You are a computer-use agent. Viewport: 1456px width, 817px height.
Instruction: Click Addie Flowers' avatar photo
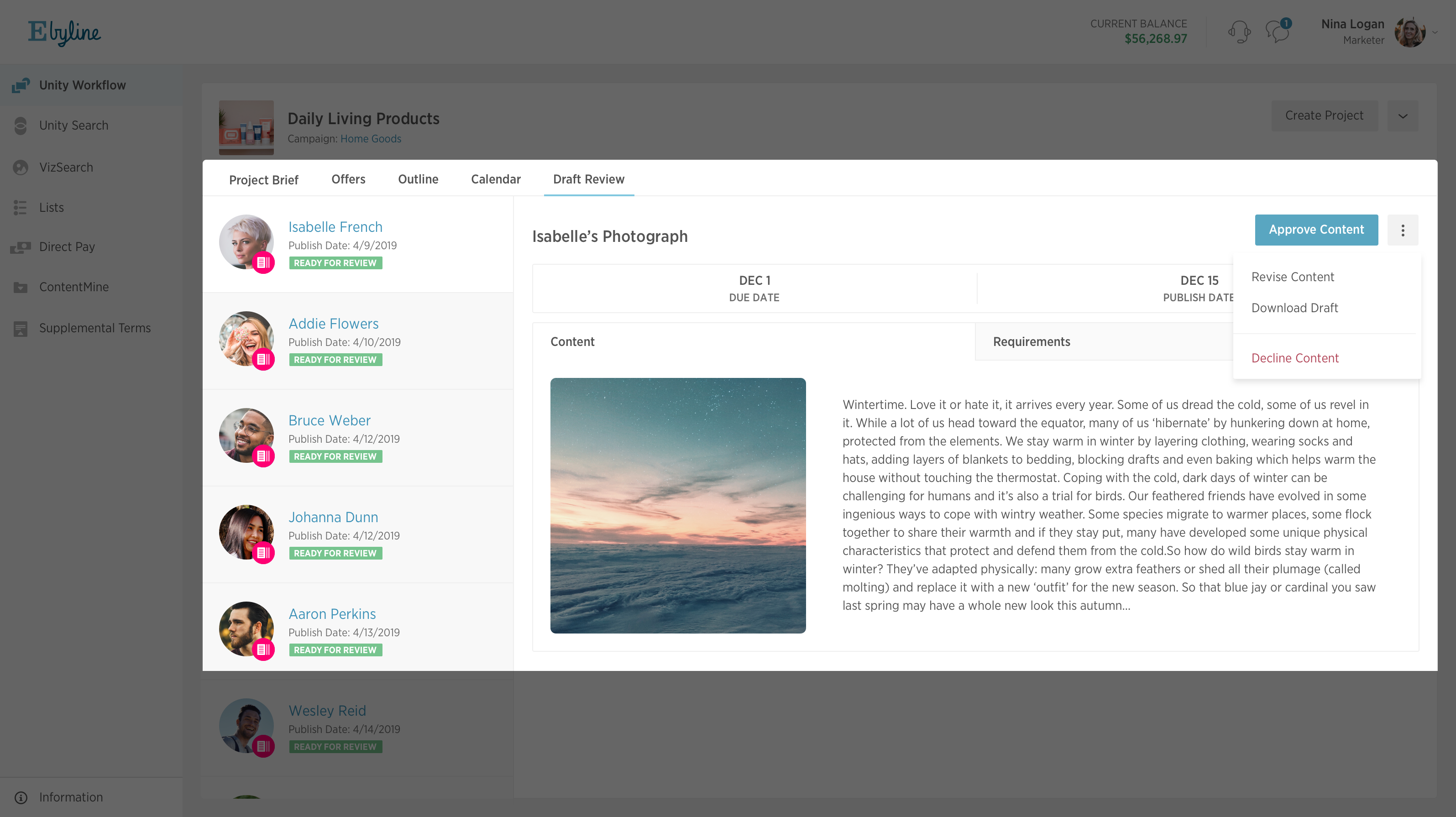click(x=246, y=338)
